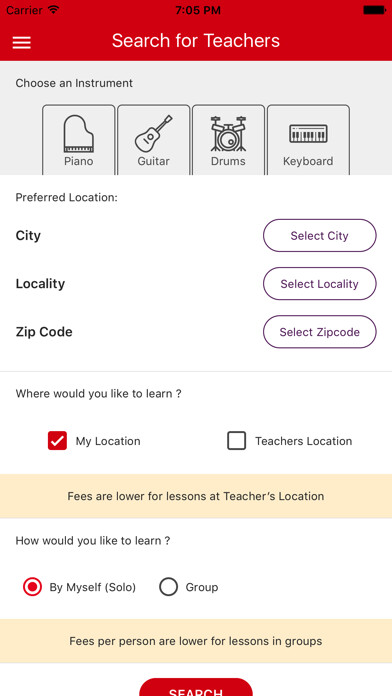Tap the group lessons fees notice banner
Image resolution: width=392 pixels, height=696 pixels.
(x=196, y=641)
